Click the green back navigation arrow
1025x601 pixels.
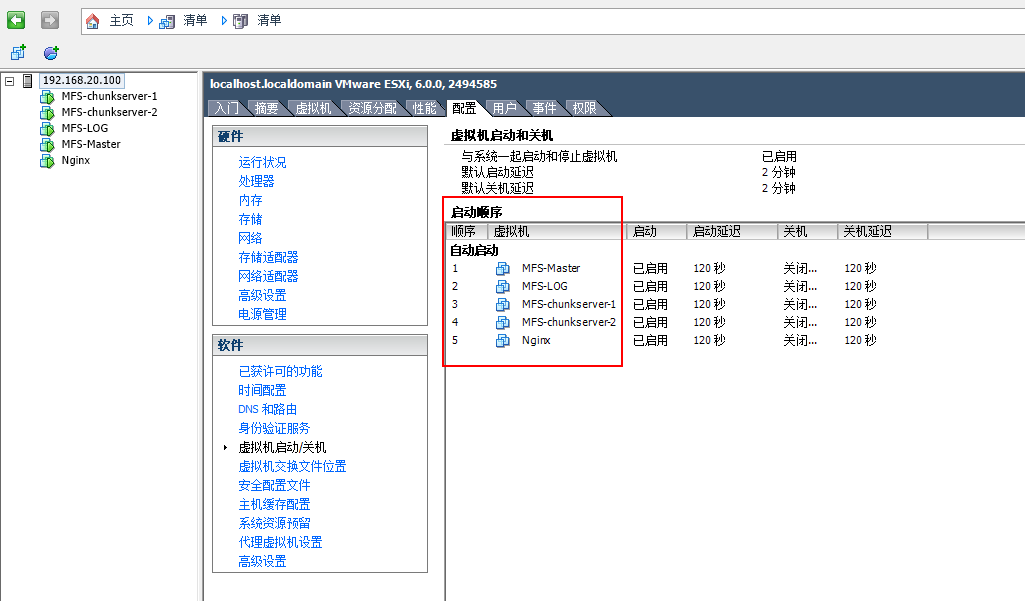coord(16,20)
